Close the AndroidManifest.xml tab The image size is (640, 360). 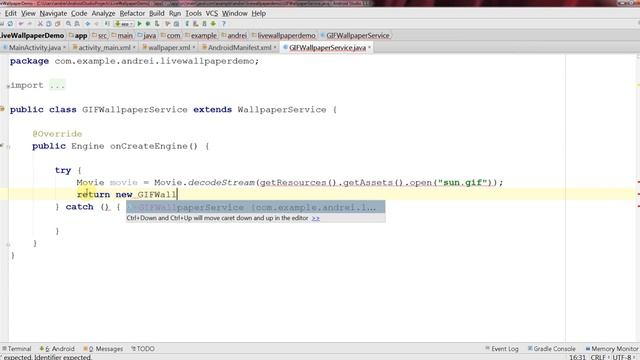click(275, 48)
